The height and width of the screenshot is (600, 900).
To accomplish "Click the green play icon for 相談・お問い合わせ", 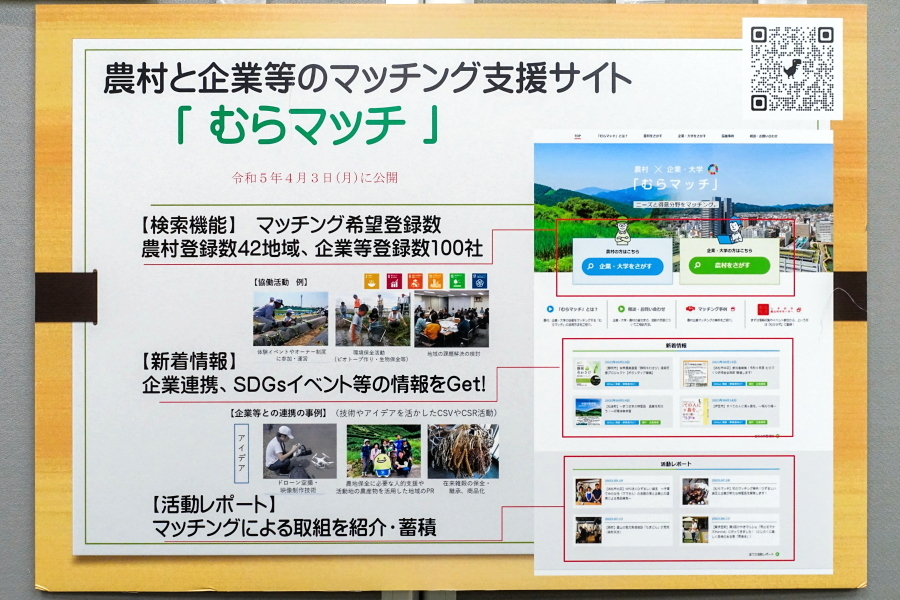I will 620,310.
